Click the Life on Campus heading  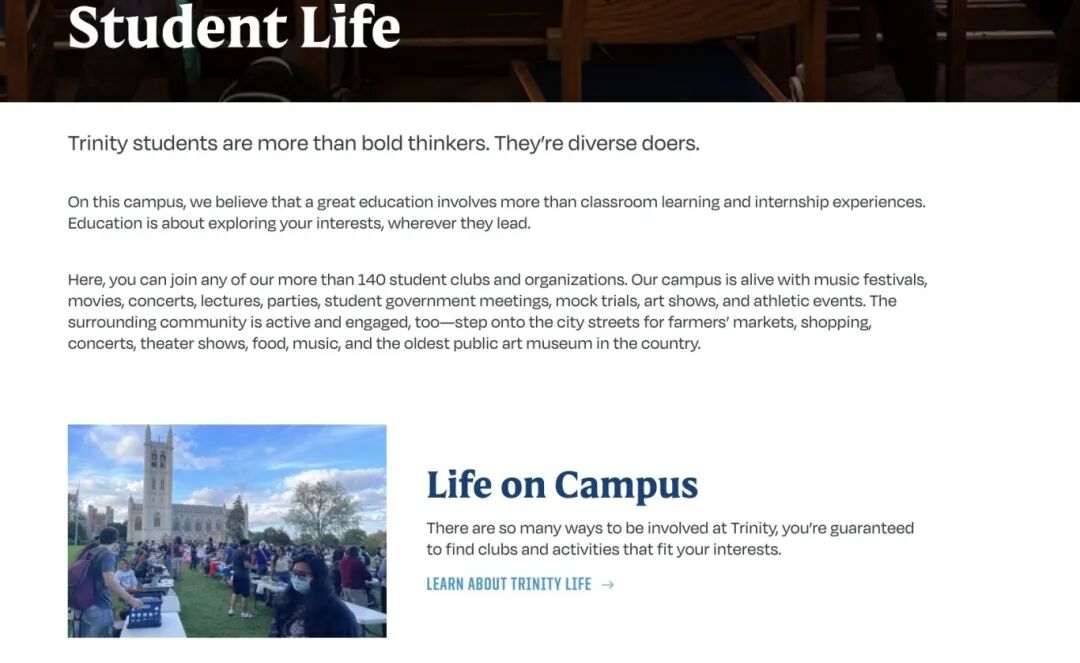point(562,485)
